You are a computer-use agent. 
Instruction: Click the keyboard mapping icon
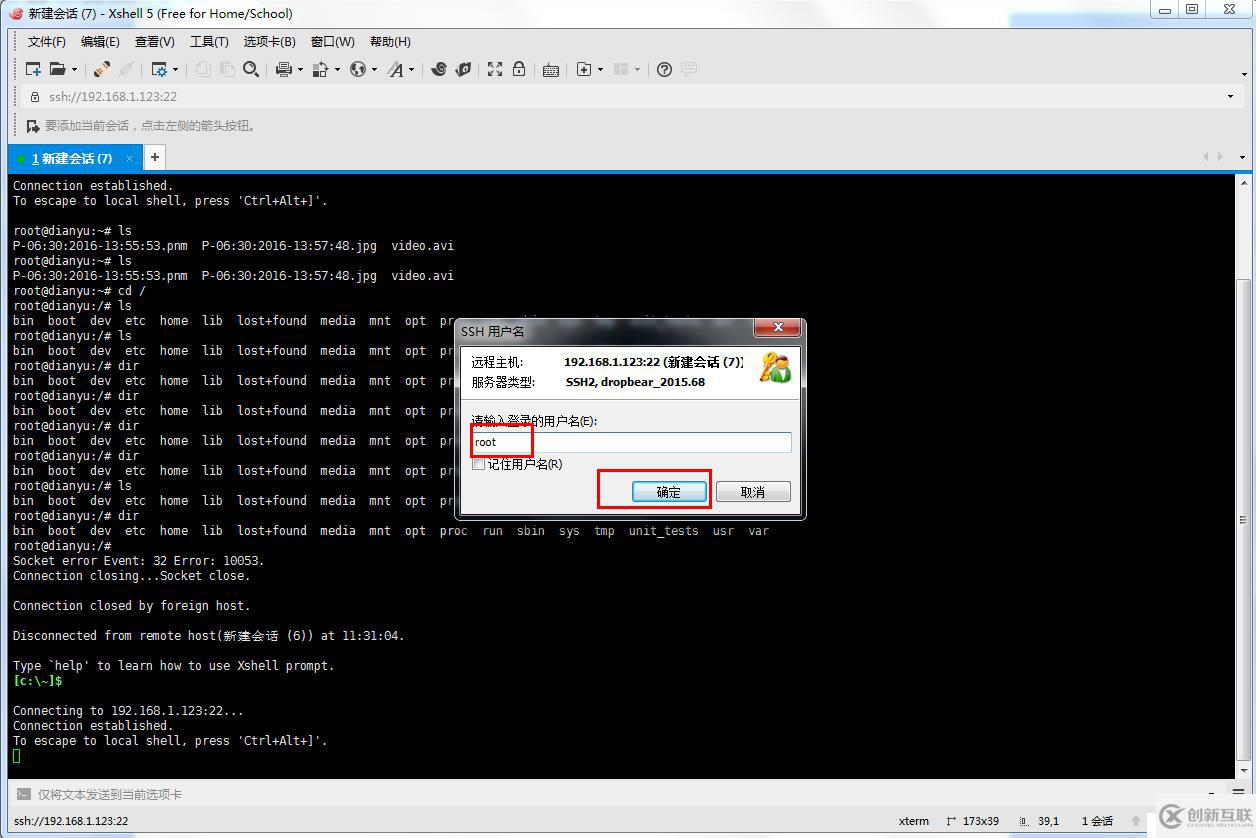[551, 70]
